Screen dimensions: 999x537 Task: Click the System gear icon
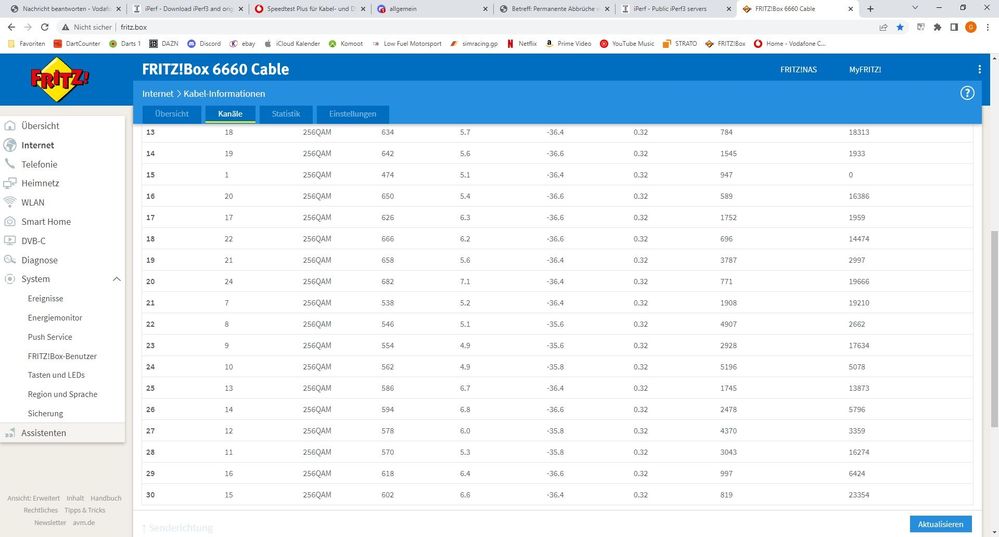10,279
